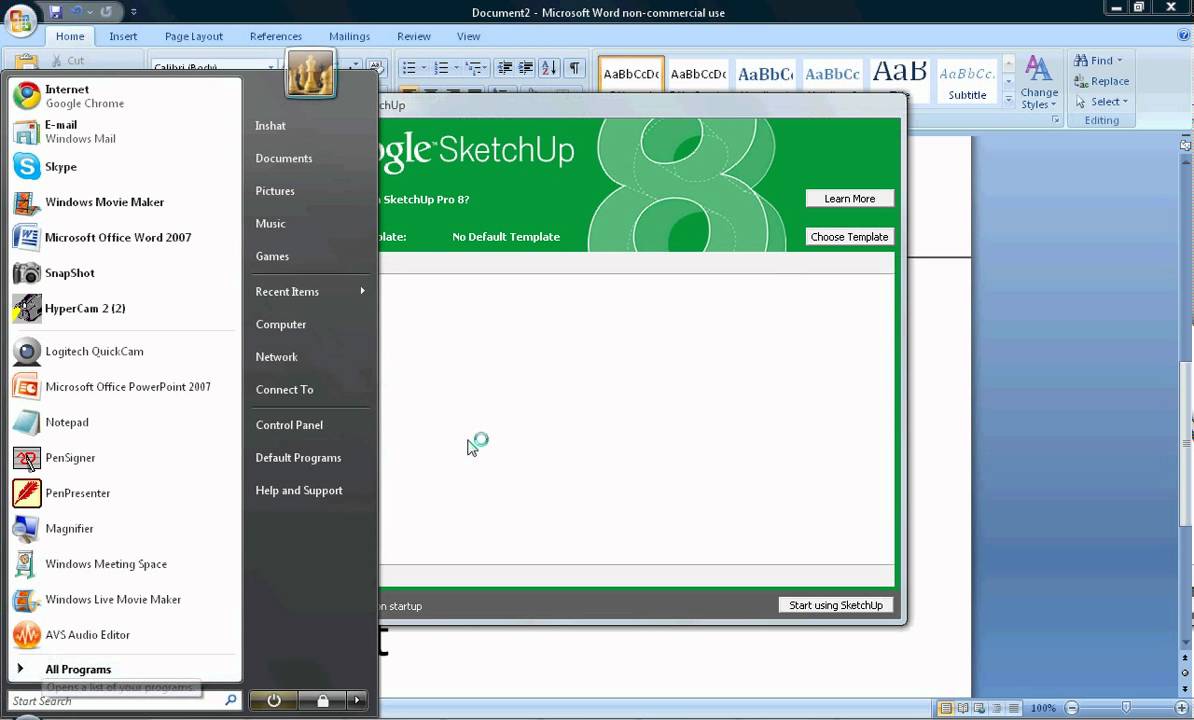Open shutdown options arrow beside lock button
This screenshot has height=720, width=1194.
[x=357, y=700]
